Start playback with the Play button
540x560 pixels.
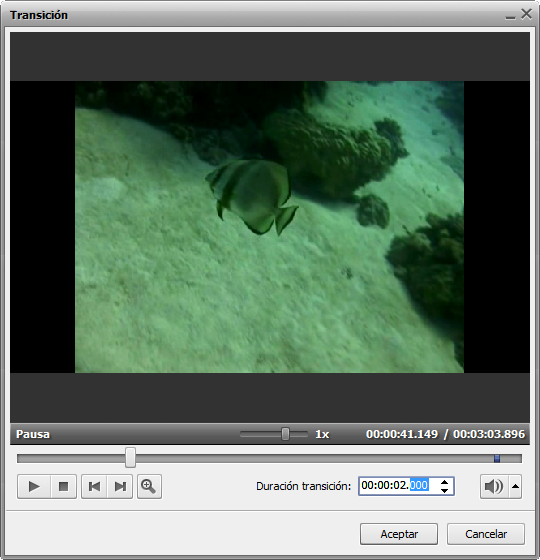pyautogui.click(x=34, y=486)
